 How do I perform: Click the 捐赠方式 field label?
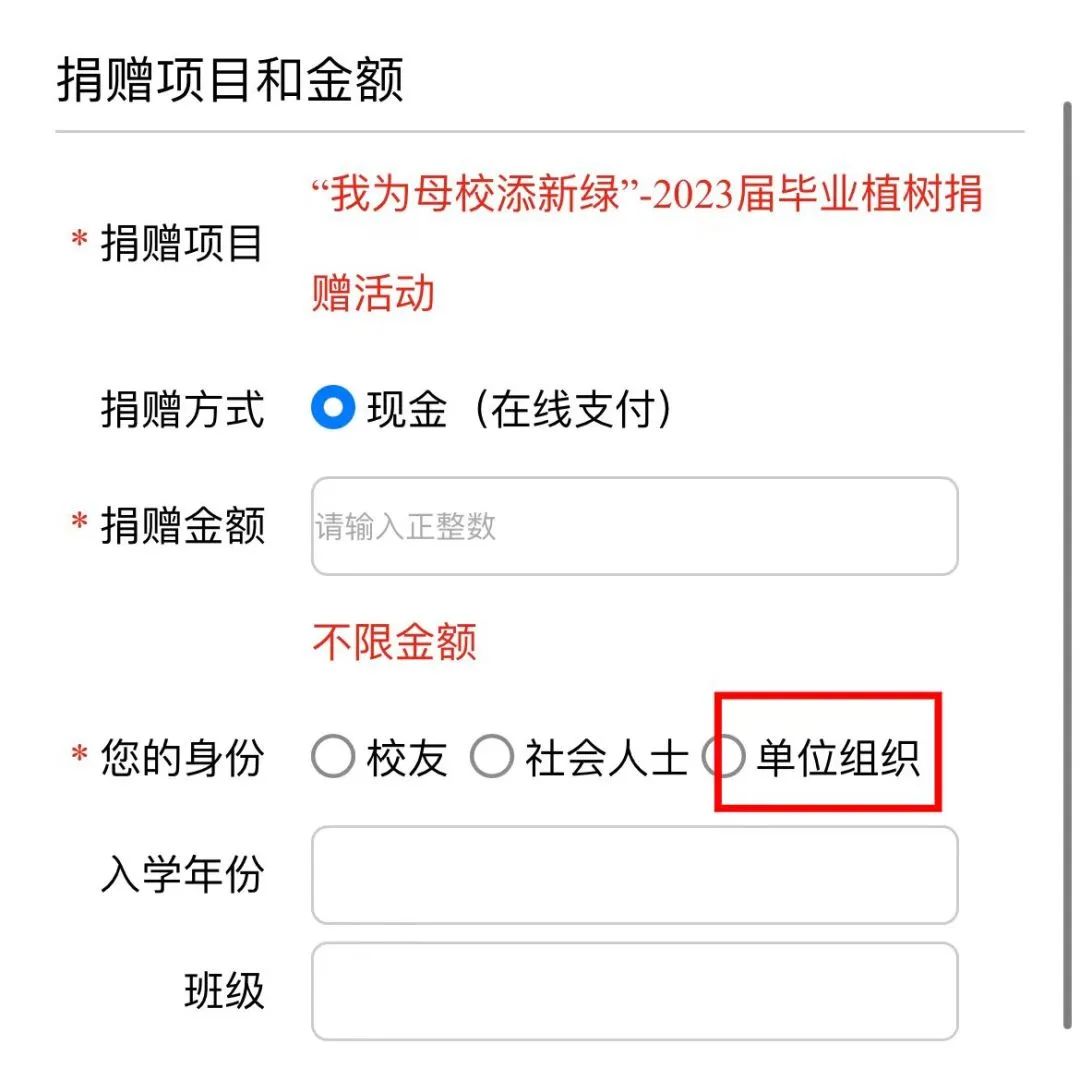(x=182, y=410)
